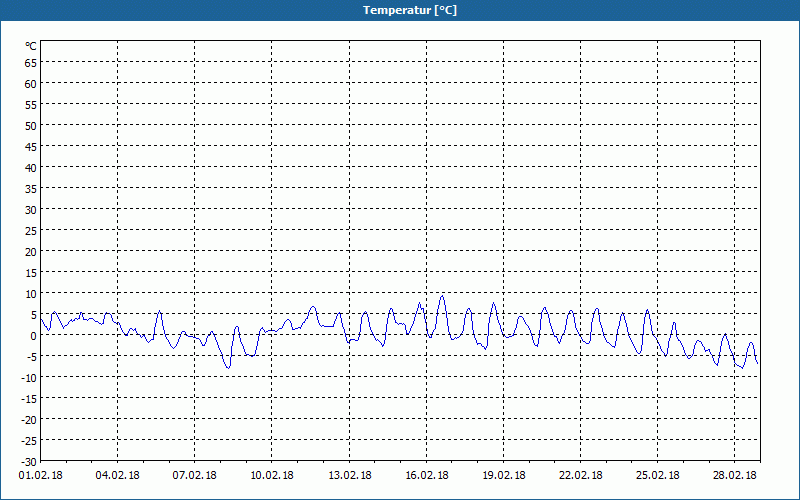
Task: Click the -15 y-axis label
Action: point(29,398)
